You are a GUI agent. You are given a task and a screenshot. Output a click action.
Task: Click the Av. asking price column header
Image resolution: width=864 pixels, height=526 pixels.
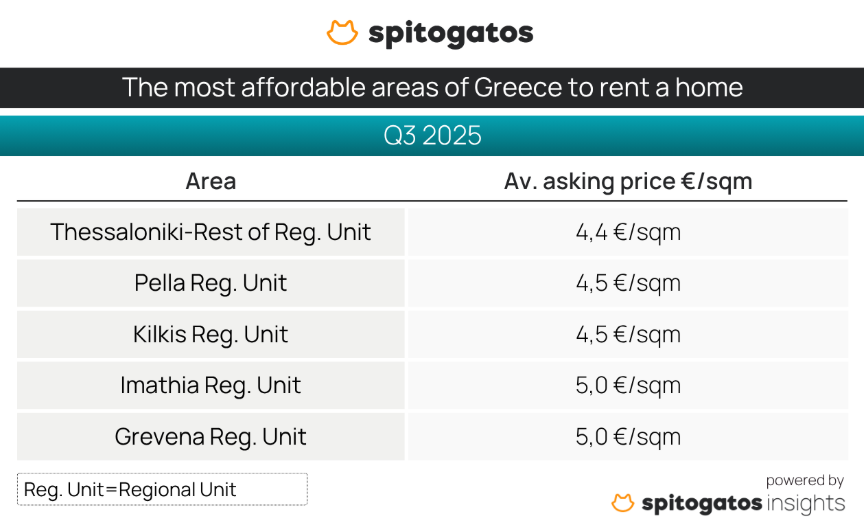coord(628,181)
